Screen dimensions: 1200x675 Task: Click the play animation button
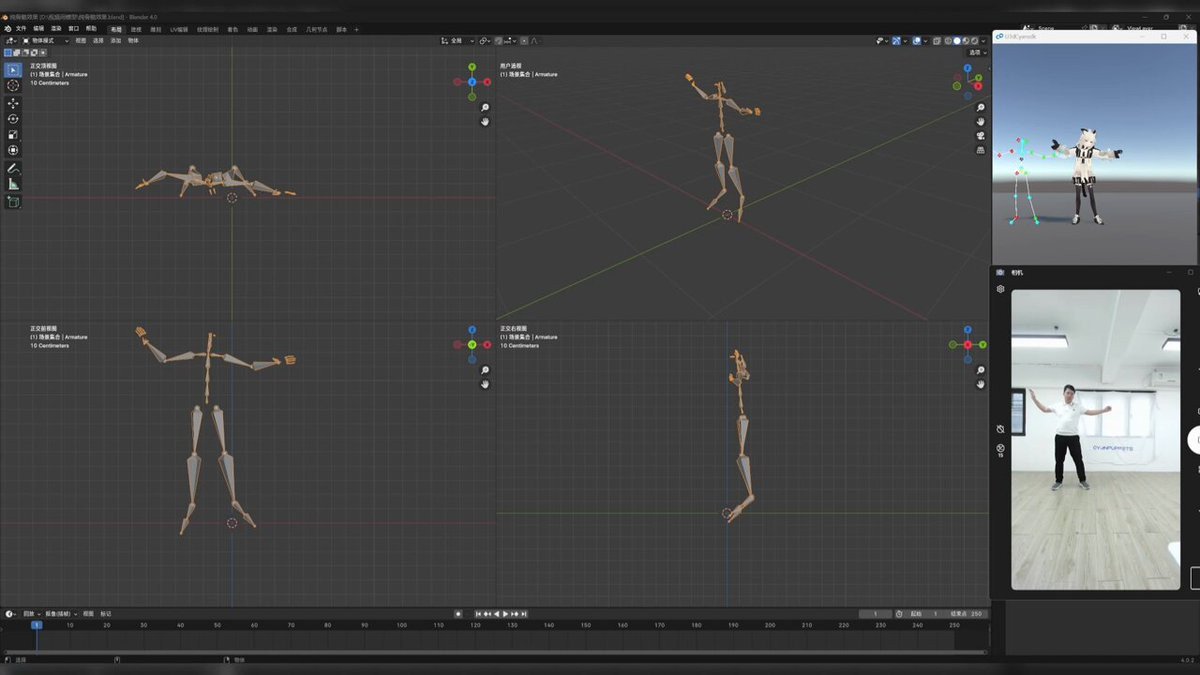click(505, 614)
